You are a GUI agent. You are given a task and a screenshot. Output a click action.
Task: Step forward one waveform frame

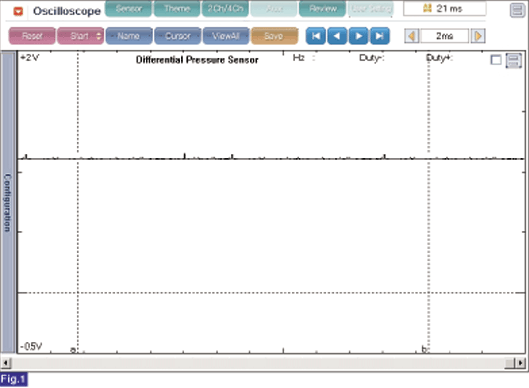(358, 36)
